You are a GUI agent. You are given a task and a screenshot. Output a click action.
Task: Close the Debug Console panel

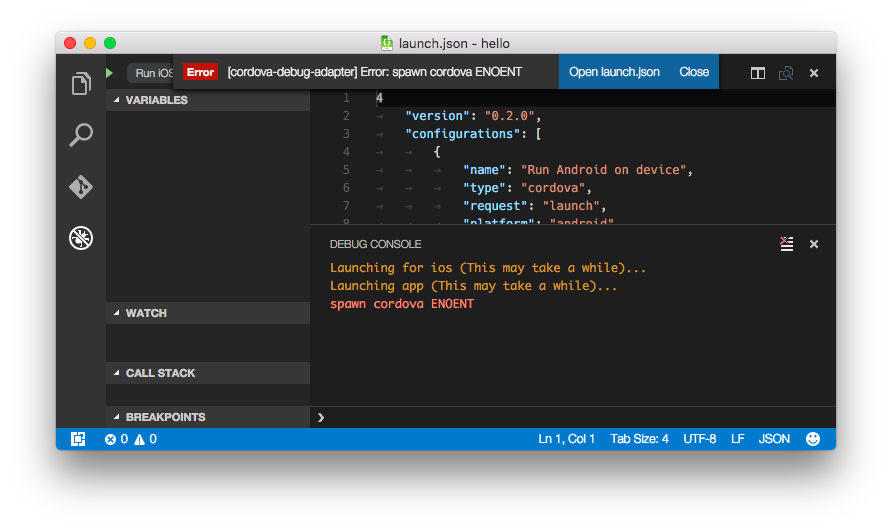click(x=813, y=244)
